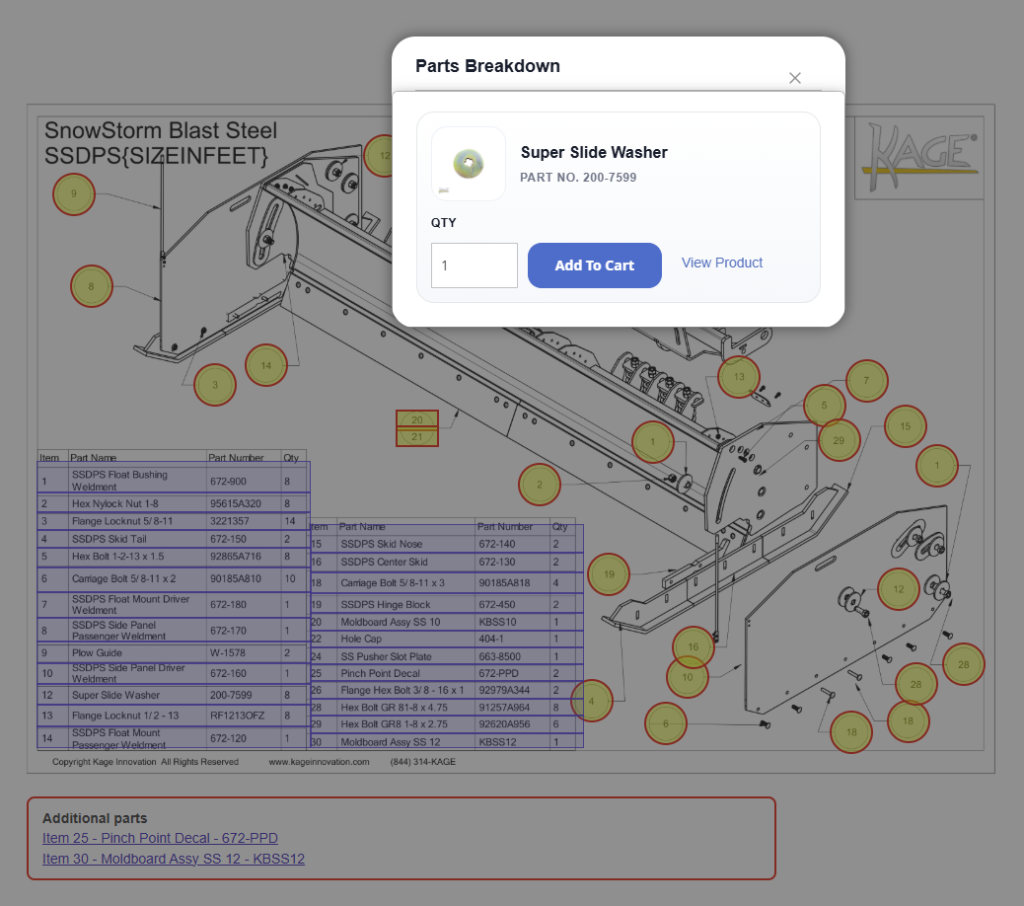Click hotspot marker 13 on the diagram
The width and height of the screenshot is (1024, 906).
tap(739, 377)
